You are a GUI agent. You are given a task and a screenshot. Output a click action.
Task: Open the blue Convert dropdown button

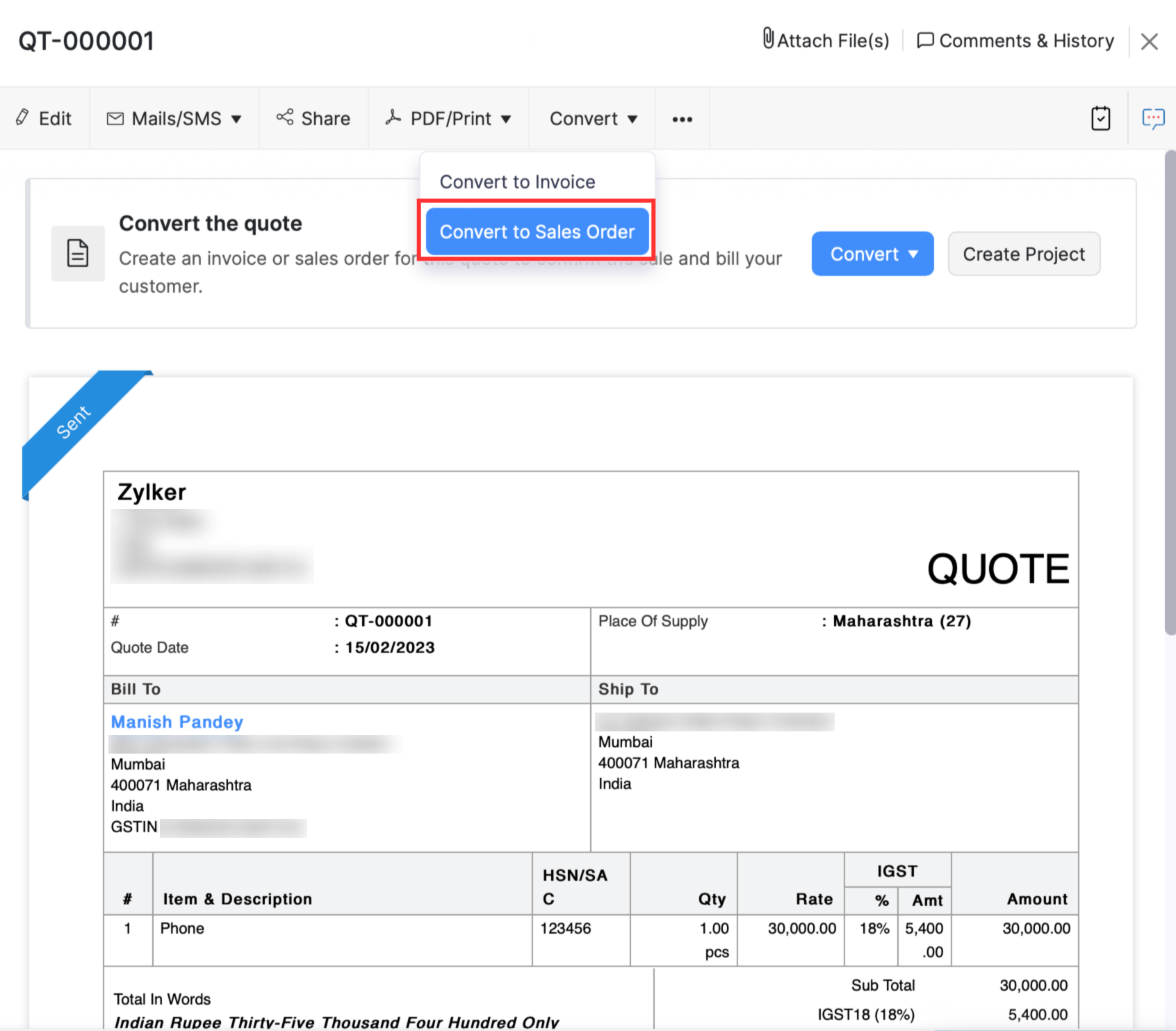point(872,254)
